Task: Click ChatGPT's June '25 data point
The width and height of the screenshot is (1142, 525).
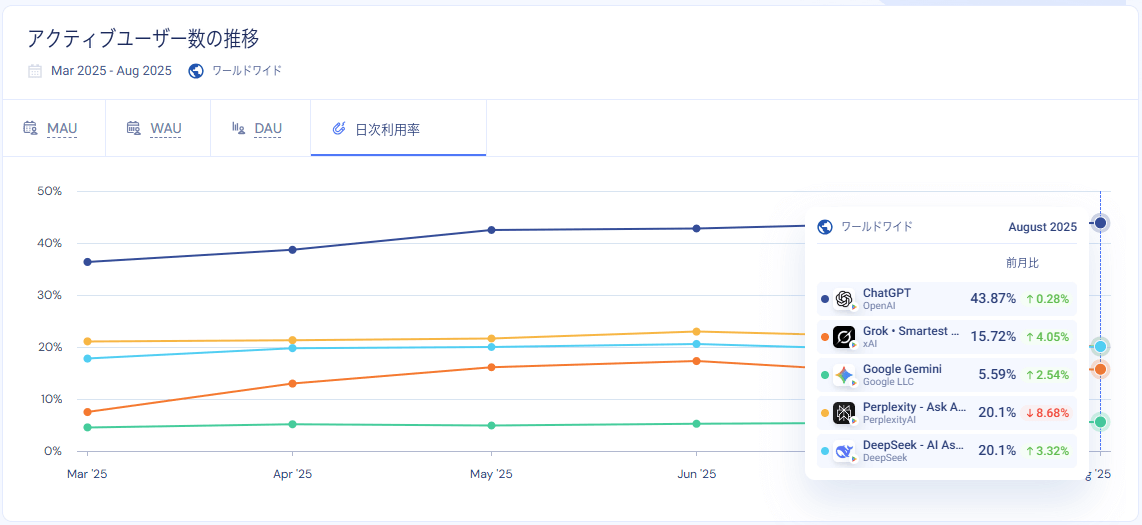Action: pyautogui.click(x=696, y=229)
